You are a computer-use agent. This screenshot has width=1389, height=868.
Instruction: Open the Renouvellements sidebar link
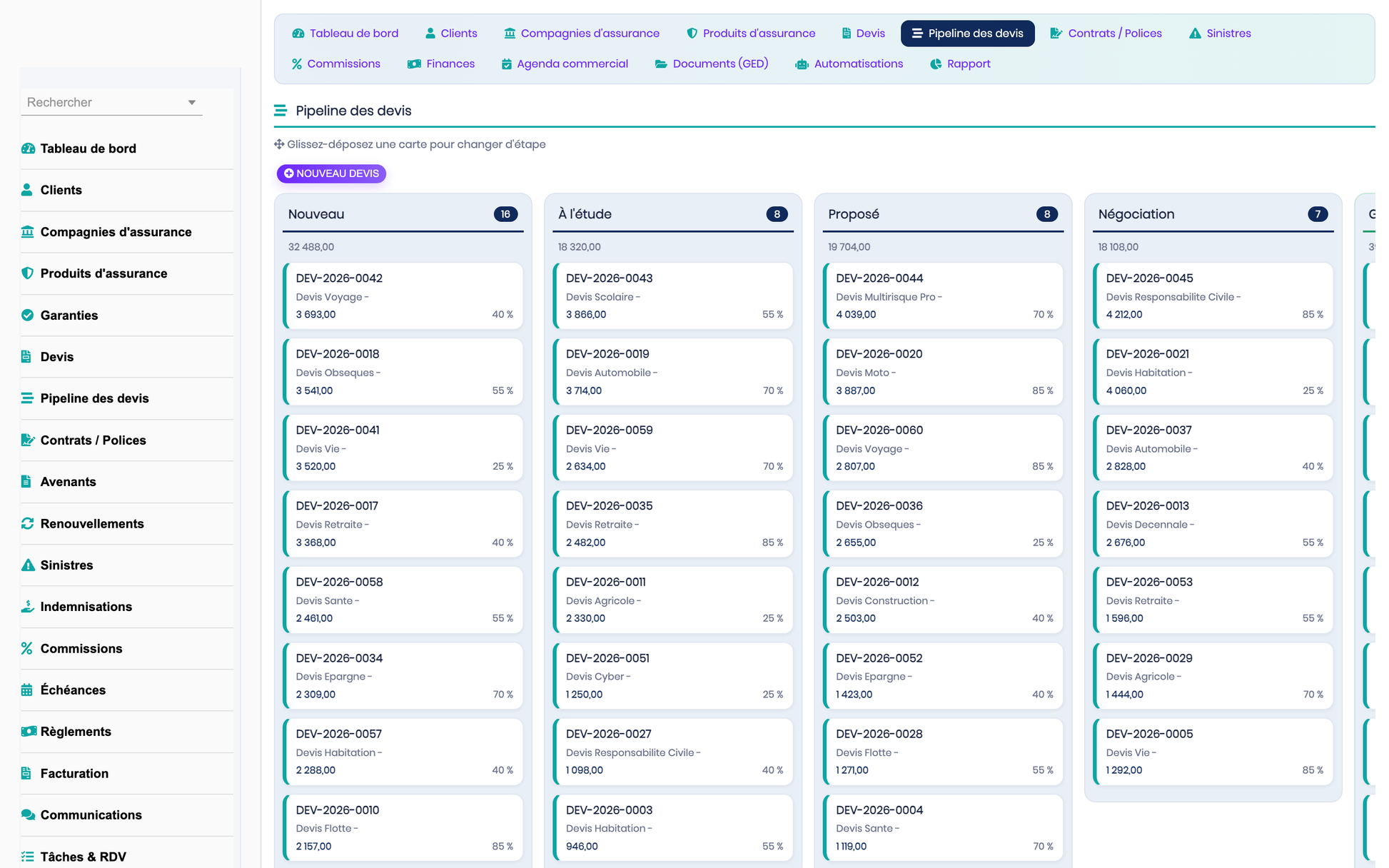92,523
